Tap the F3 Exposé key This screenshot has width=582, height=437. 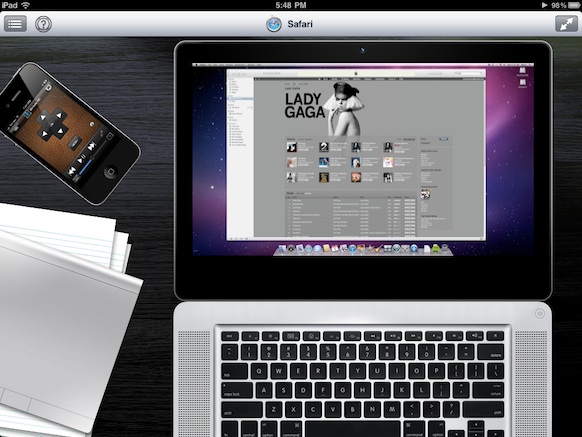(291, 336)
